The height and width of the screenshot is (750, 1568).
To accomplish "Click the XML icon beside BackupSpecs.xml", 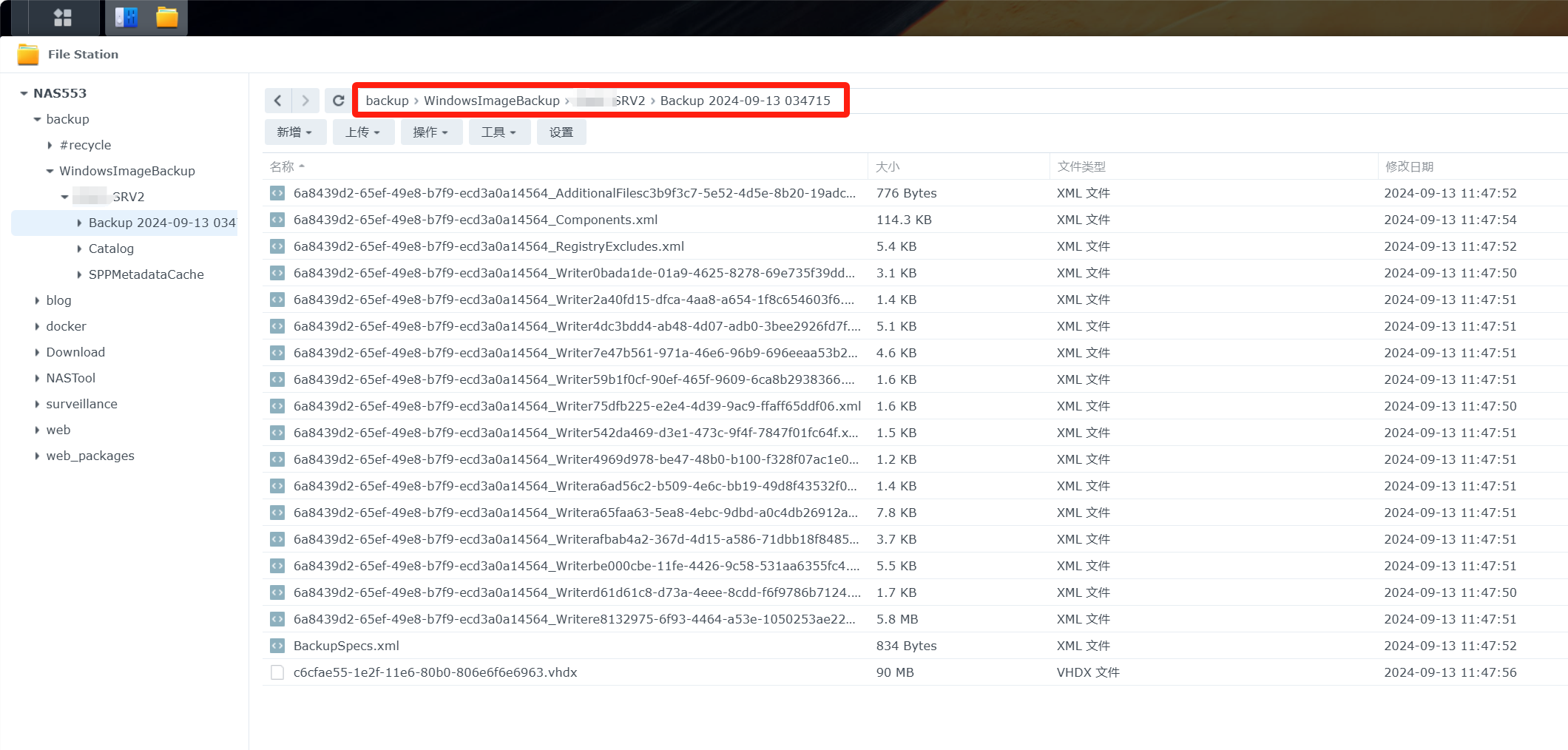I will pyautogui.click(x=277, y=646).
